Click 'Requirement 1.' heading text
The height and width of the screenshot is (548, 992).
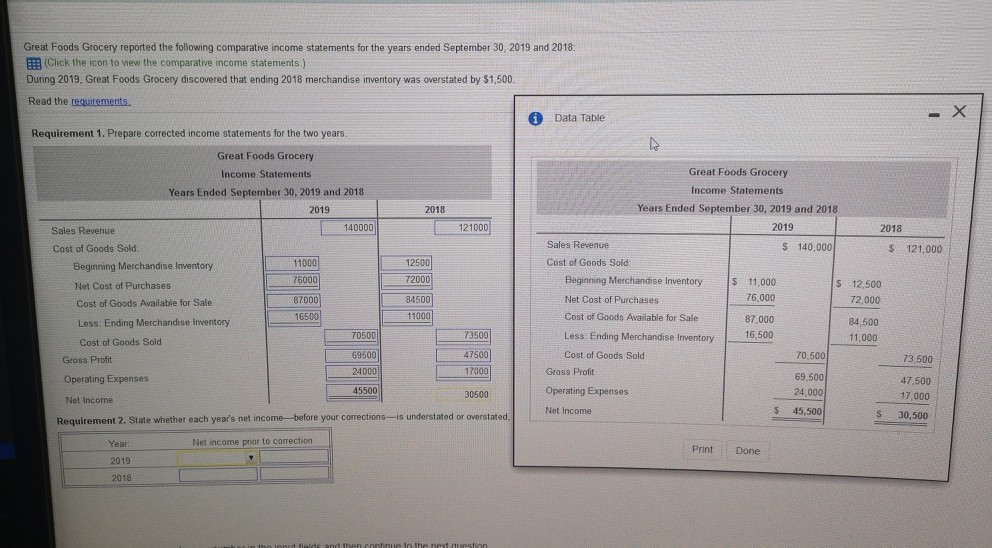point(68,134)
